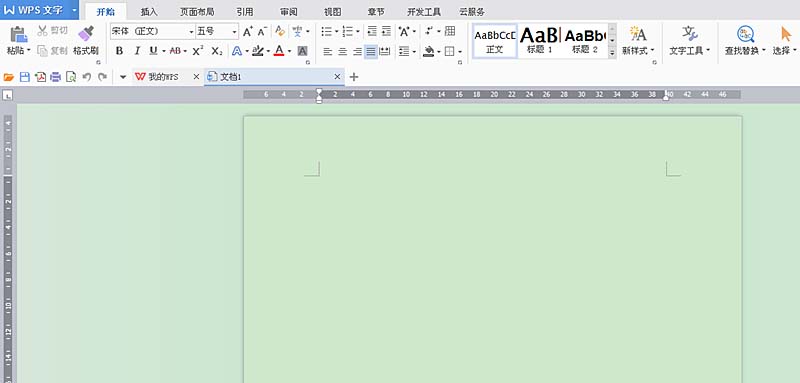Close the 文档1 tab
The height and width of the screenshot is (383, 800).
[x=337, y=77]
